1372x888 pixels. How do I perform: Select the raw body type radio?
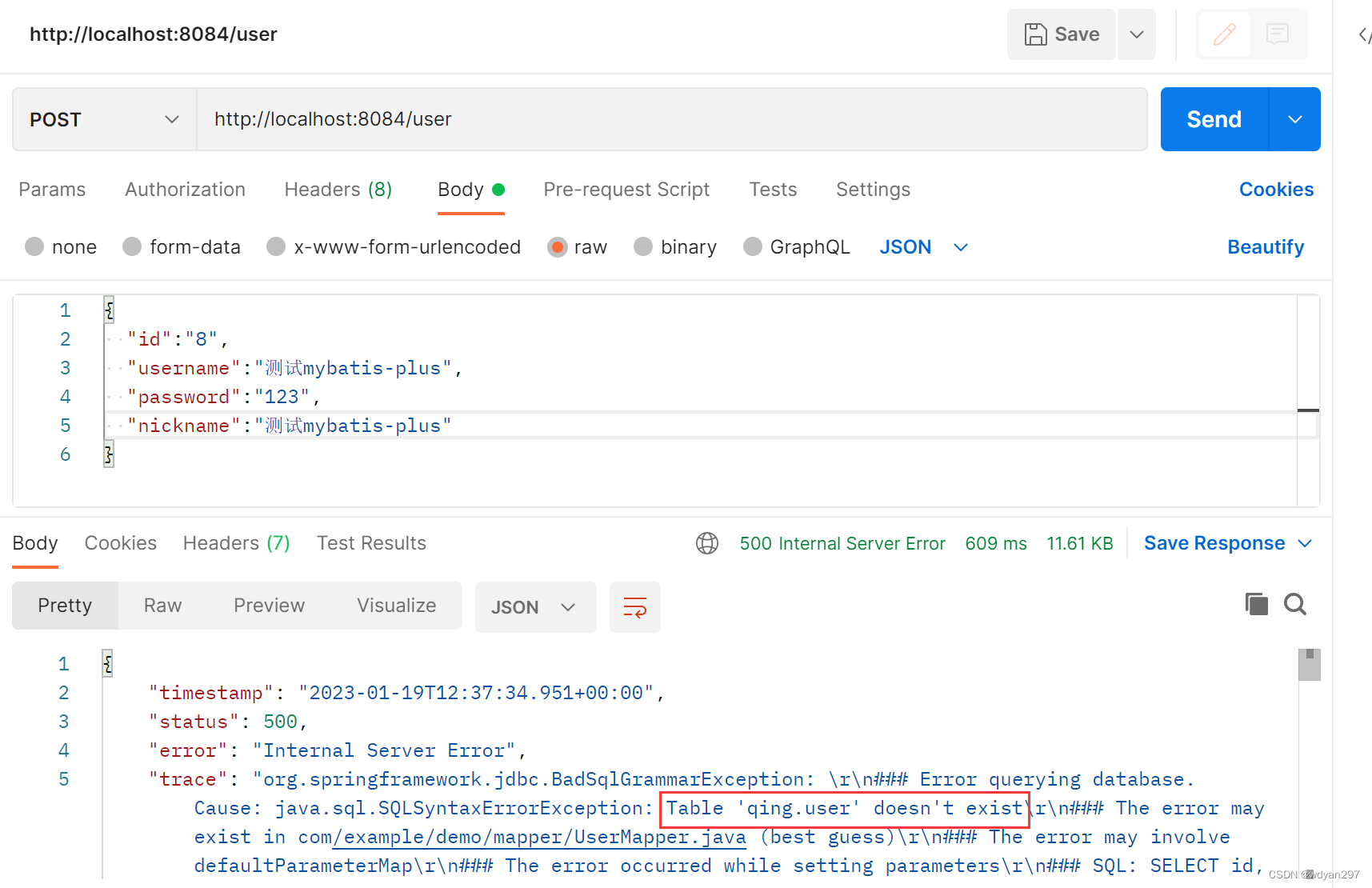click(557, 246)
